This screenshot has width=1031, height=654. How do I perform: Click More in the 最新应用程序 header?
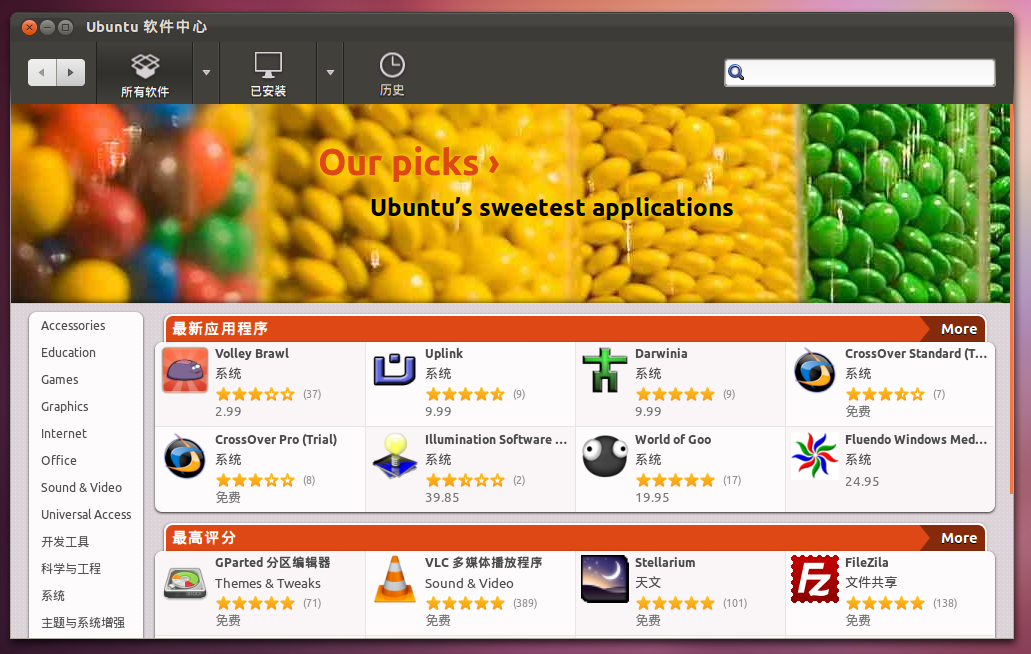[x=959, y=329]
